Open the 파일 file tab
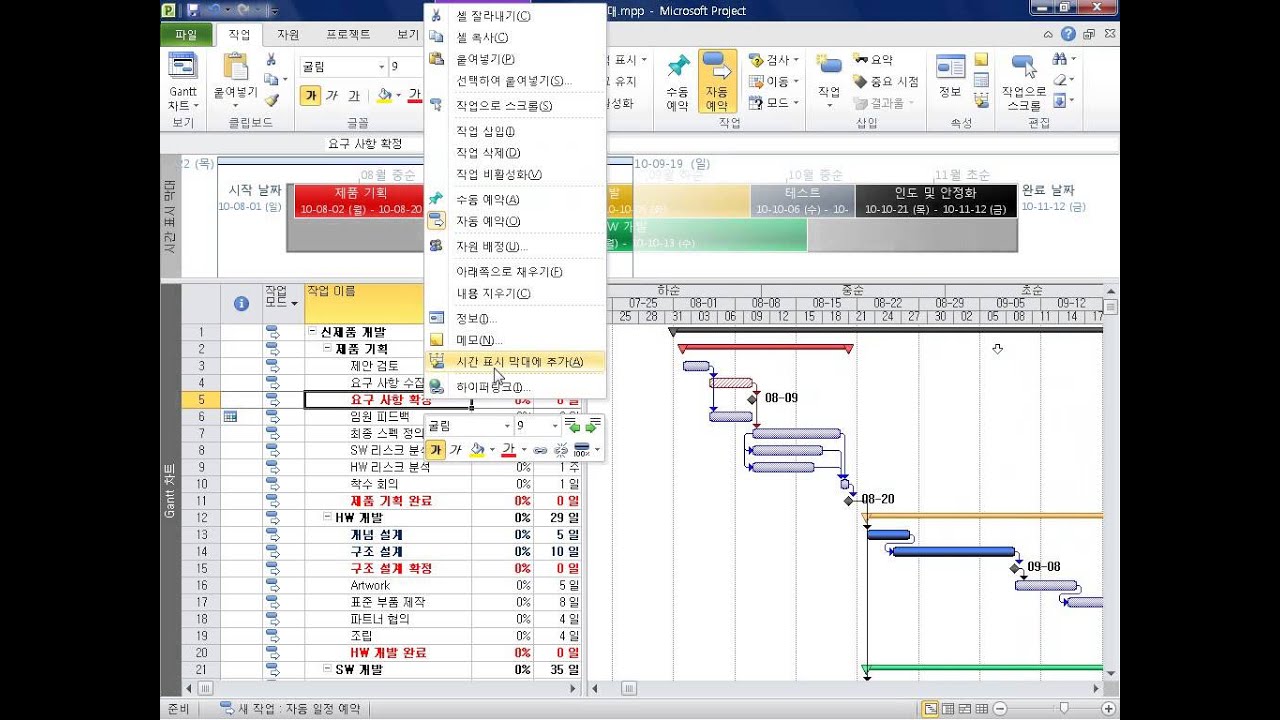This screenshot has height=720, width=1280. pos(186,34)
